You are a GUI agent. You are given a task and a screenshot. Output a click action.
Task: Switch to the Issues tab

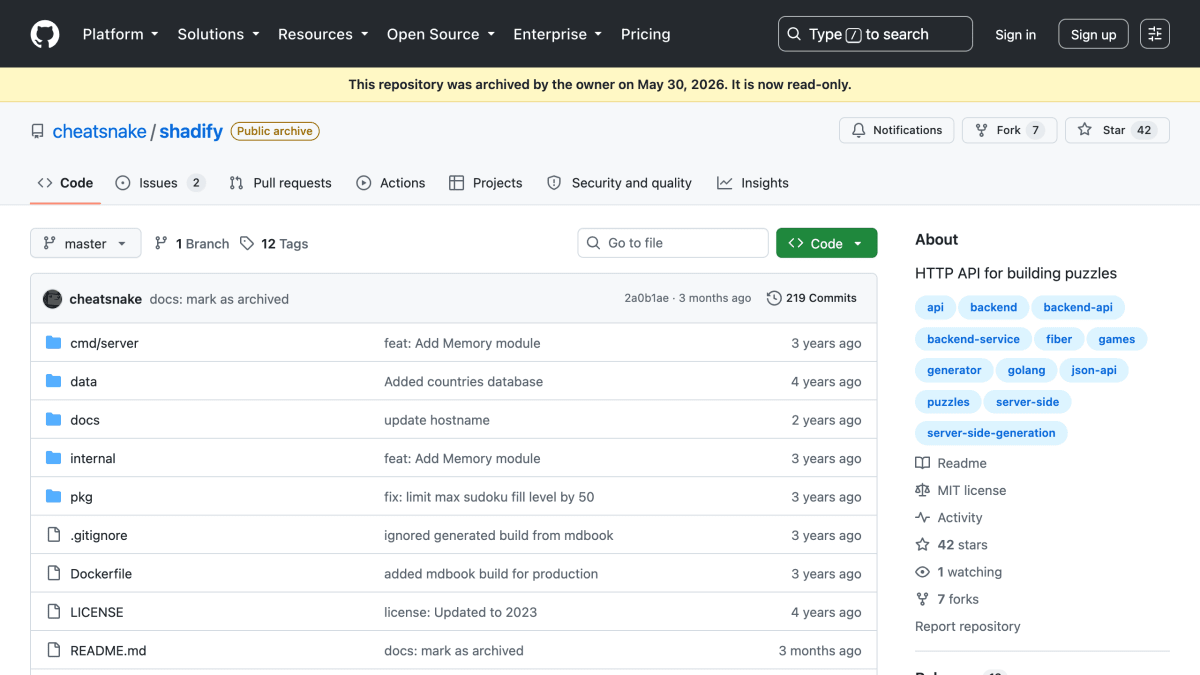[x=160, y=183]
